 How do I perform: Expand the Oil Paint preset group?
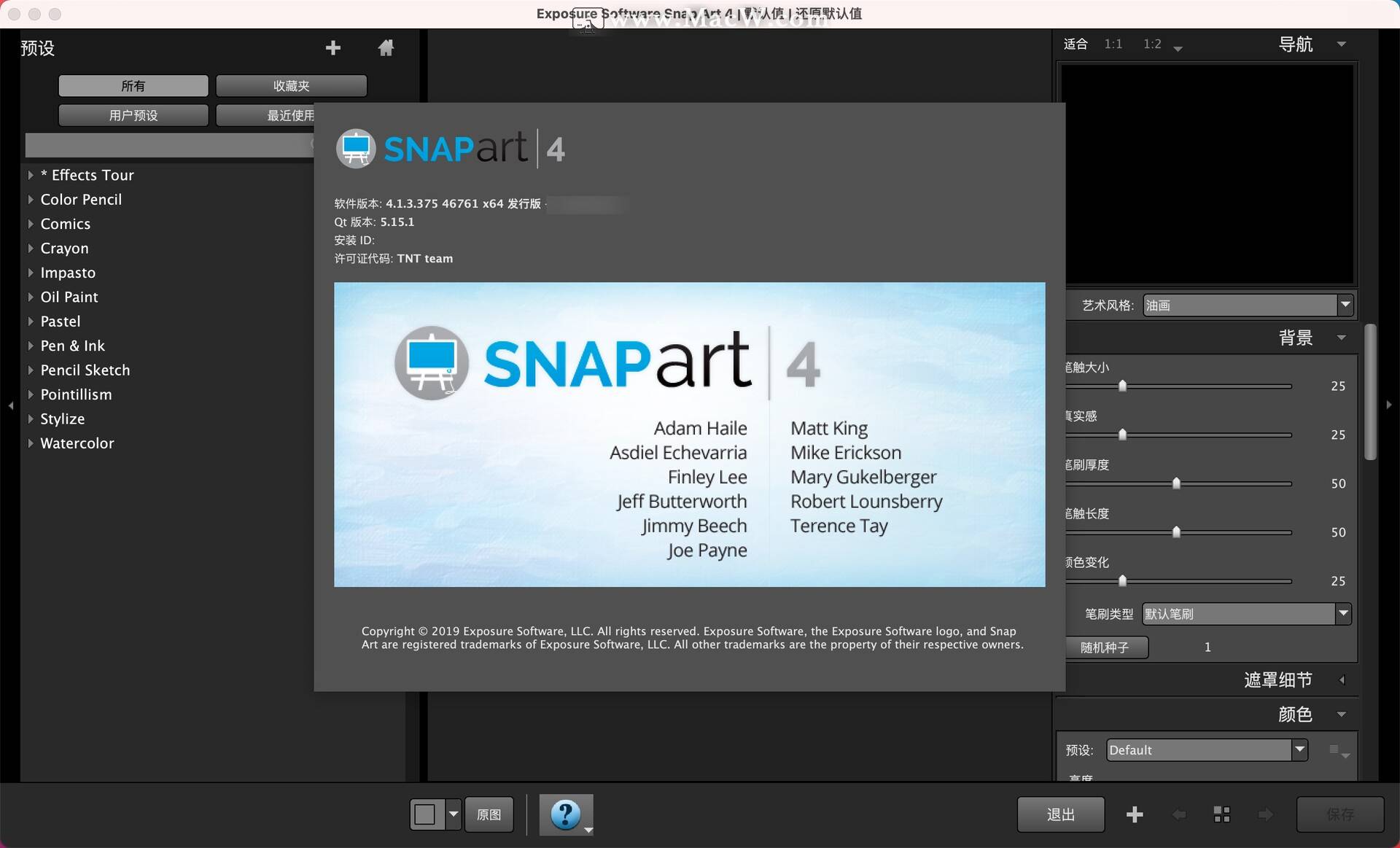(x=31, y=297)
